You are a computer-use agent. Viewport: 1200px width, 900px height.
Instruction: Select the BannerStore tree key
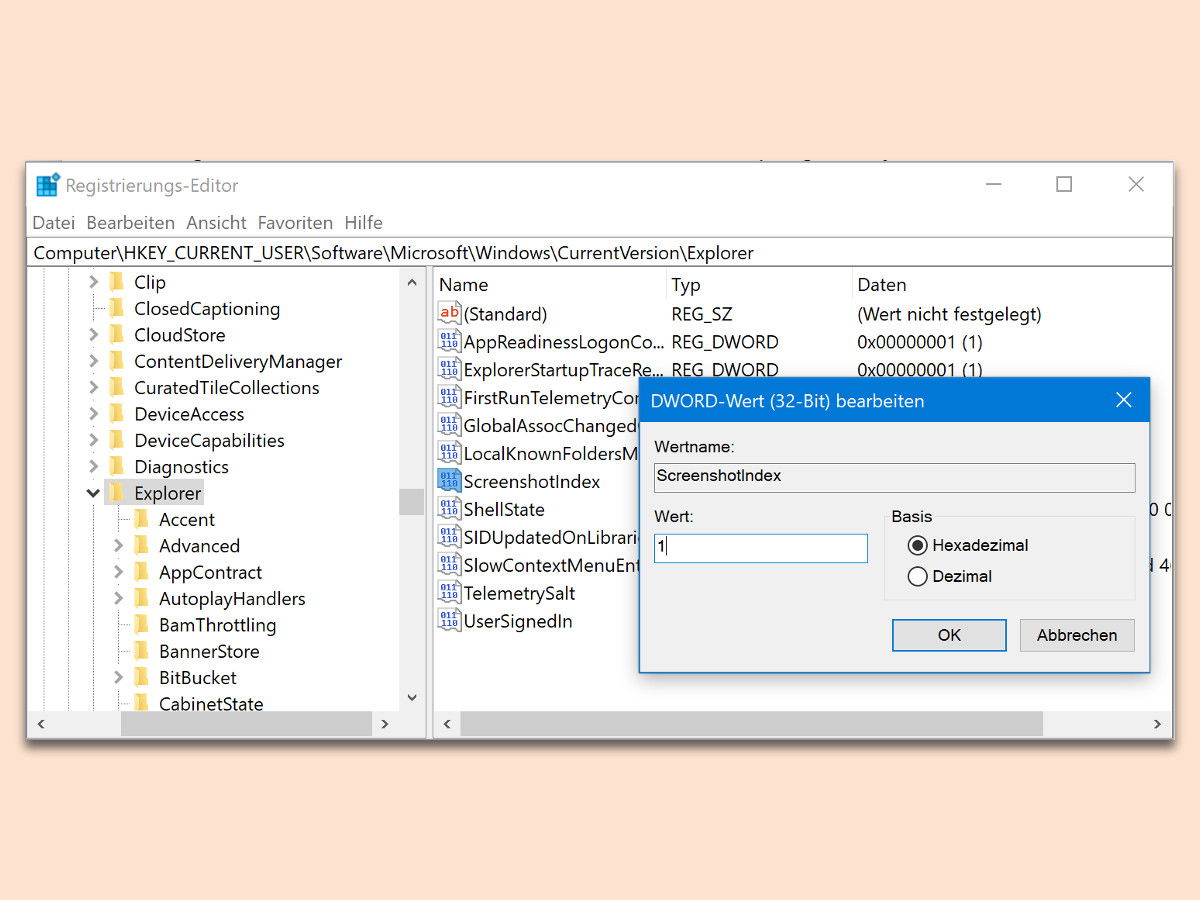click(209, 651)
